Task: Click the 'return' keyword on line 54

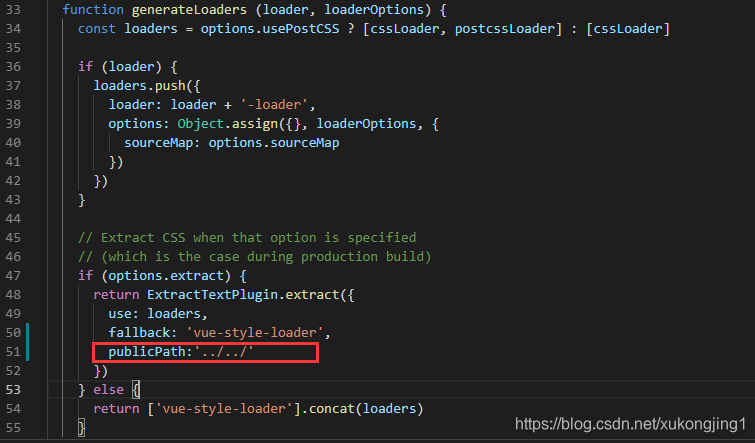Action: click(116, 409)
